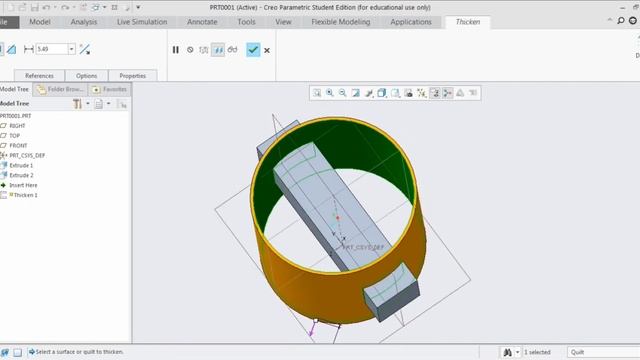This screenshot has width=640, height=360.
Task: Open the Tools ribbon tab
Action: click(247, 22)
